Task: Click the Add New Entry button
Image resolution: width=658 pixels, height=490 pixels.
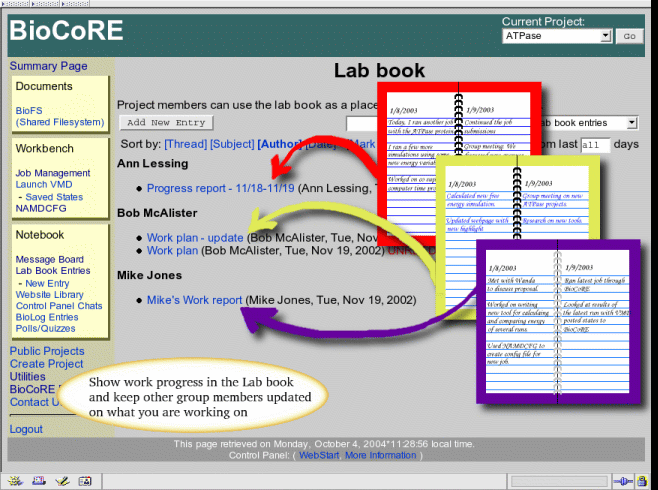Action: [166, 123]
